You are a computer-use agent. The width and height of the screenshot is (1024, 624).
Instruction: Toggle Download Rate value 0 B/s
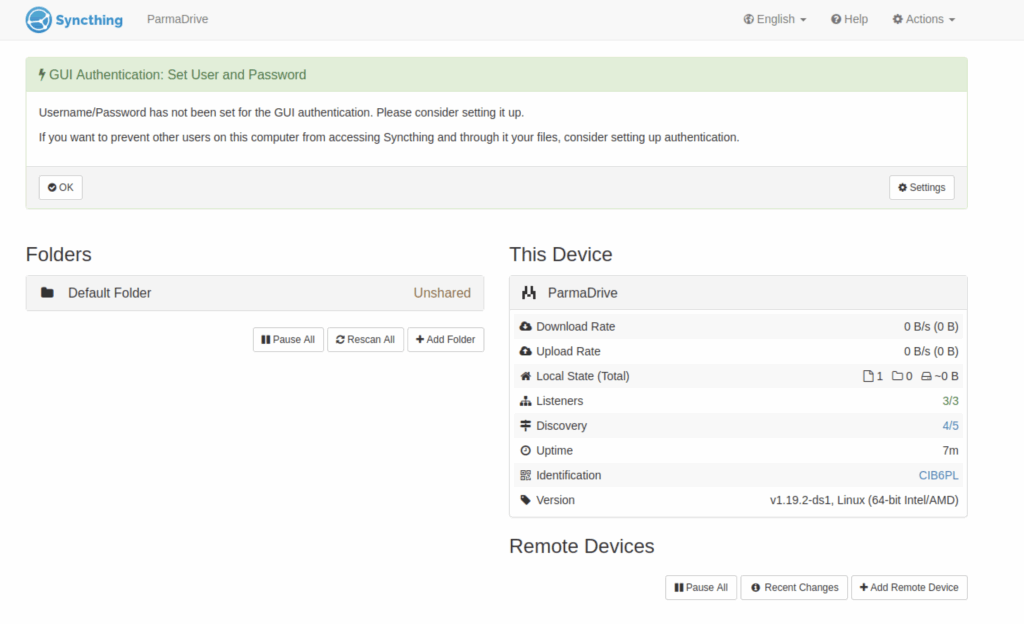[931, 326]
